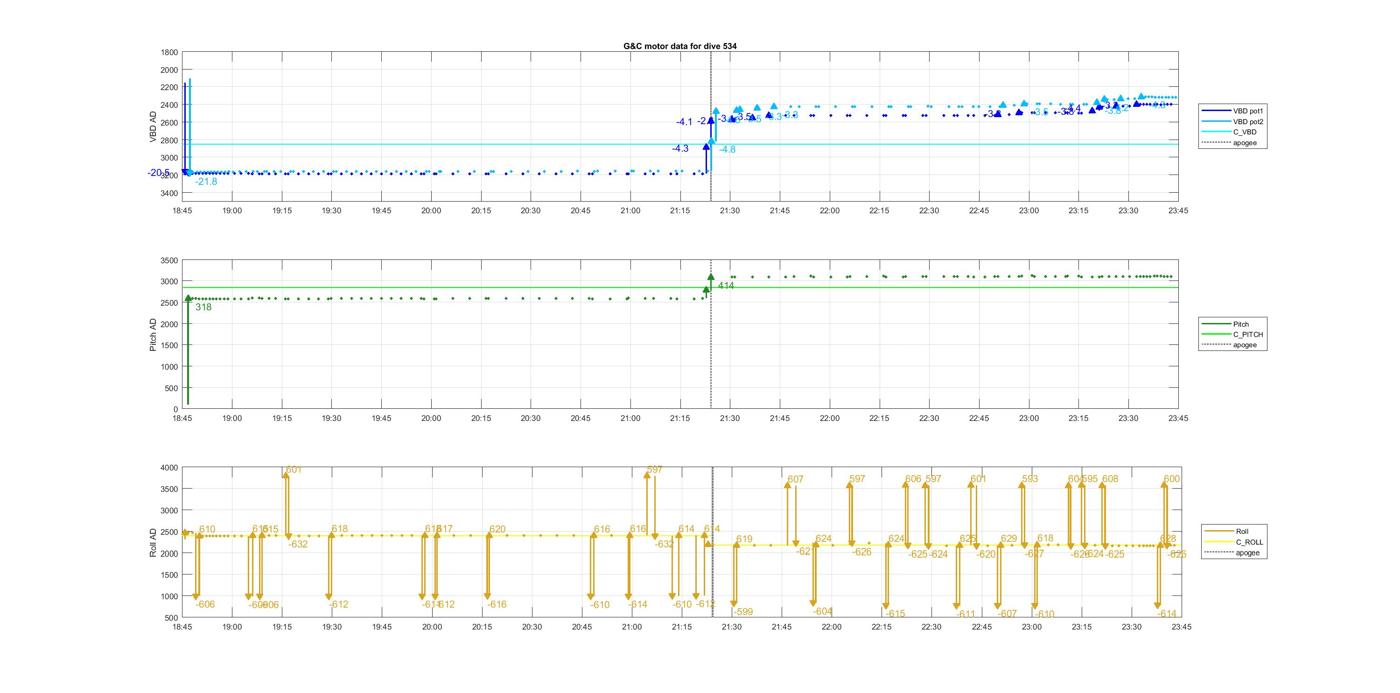Click the "3400" tick on VBD AD axis
The width and height of the screenshot is (1400, 693).
point(169,193)
